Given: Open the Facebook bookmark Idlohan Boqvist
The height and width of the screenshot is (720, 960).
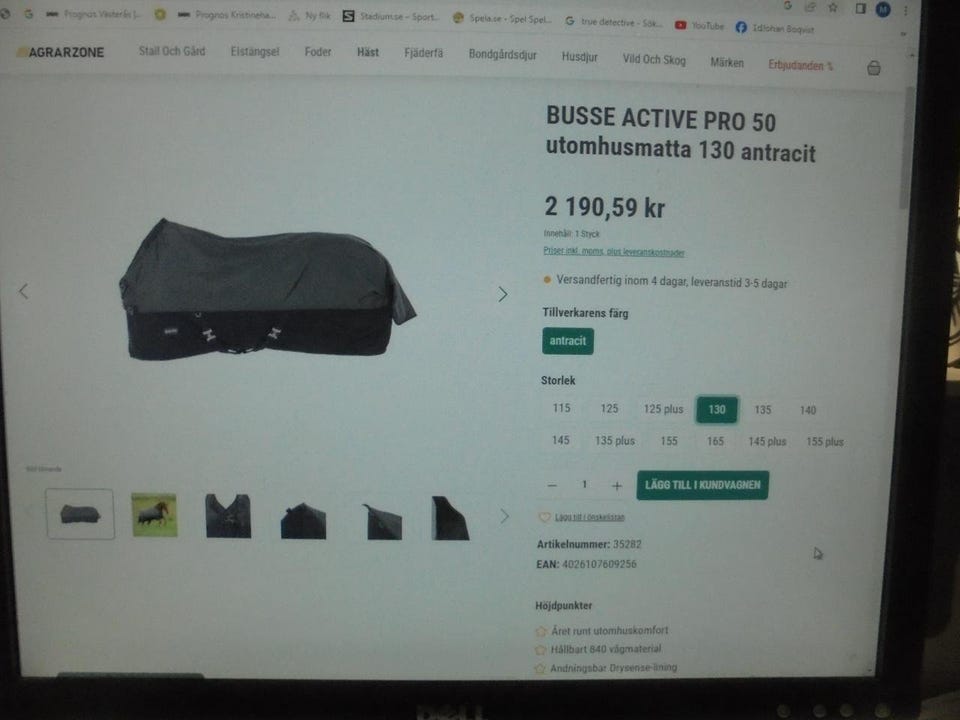Looking at the screenshot, I should coord(775,28).
